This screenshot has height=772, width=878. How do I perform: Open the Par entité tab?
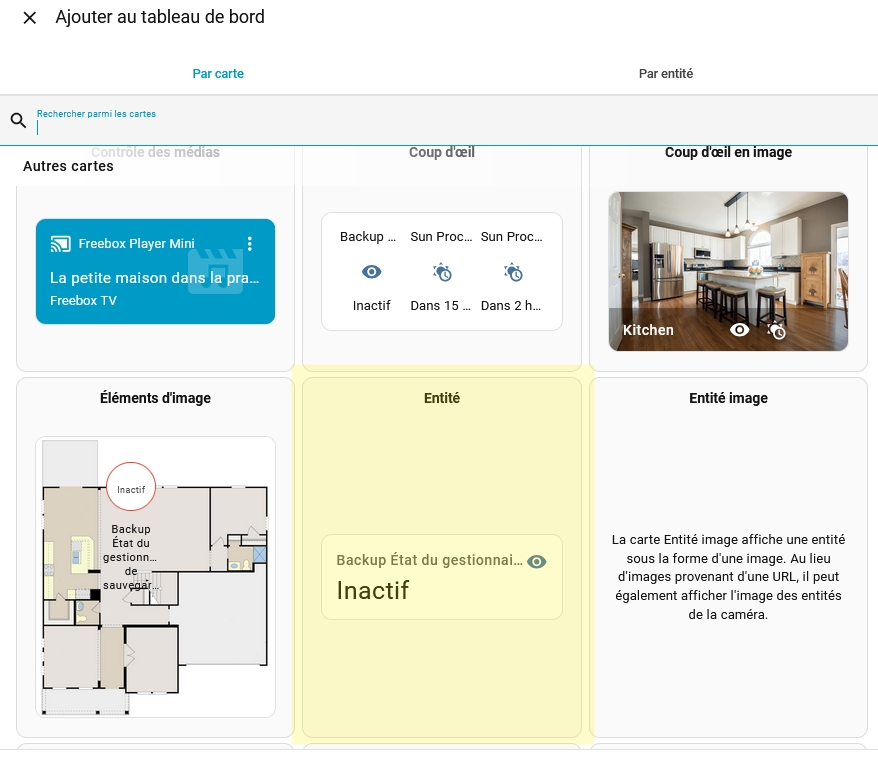pos(665,74)
